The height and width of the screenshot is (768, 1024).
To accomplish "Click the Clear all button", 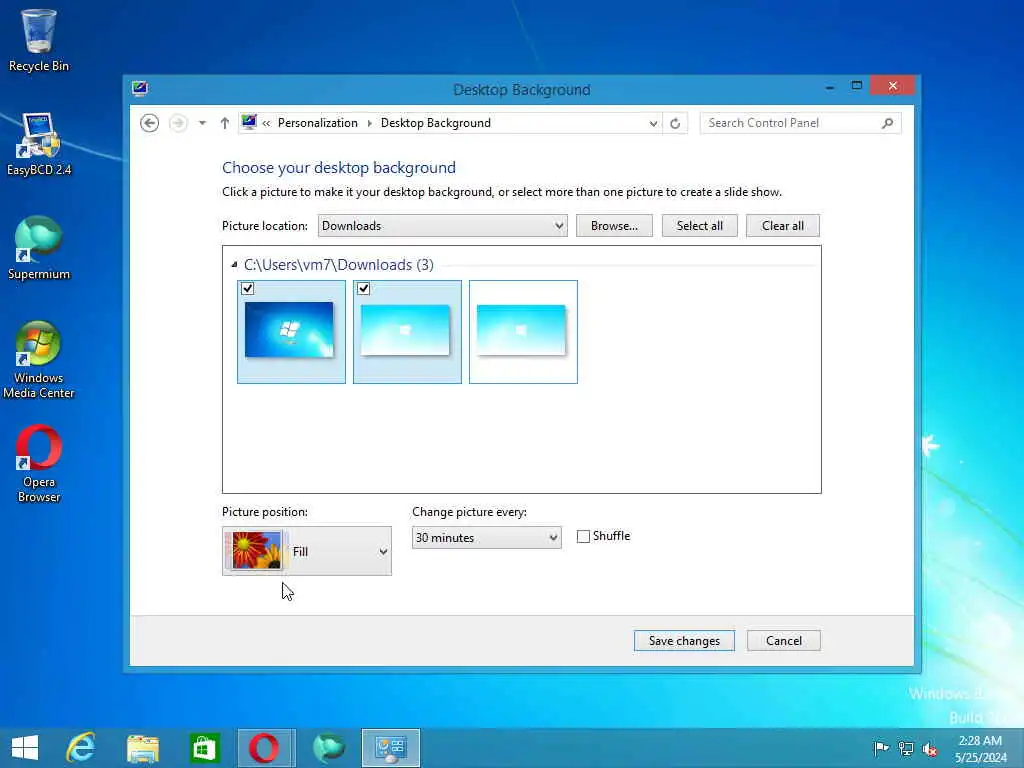I will click(x=782, y=225).
